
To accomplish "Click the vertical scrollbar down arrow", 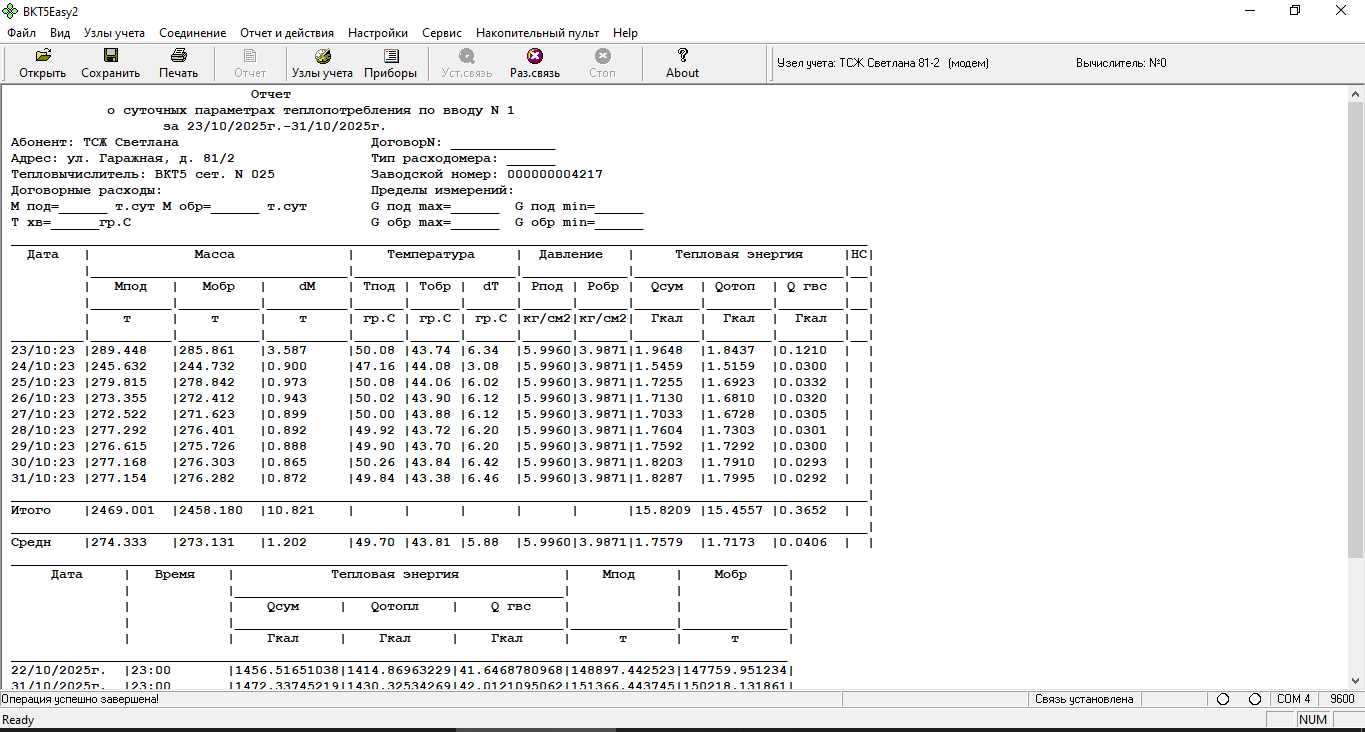I will coord(1355,681).
